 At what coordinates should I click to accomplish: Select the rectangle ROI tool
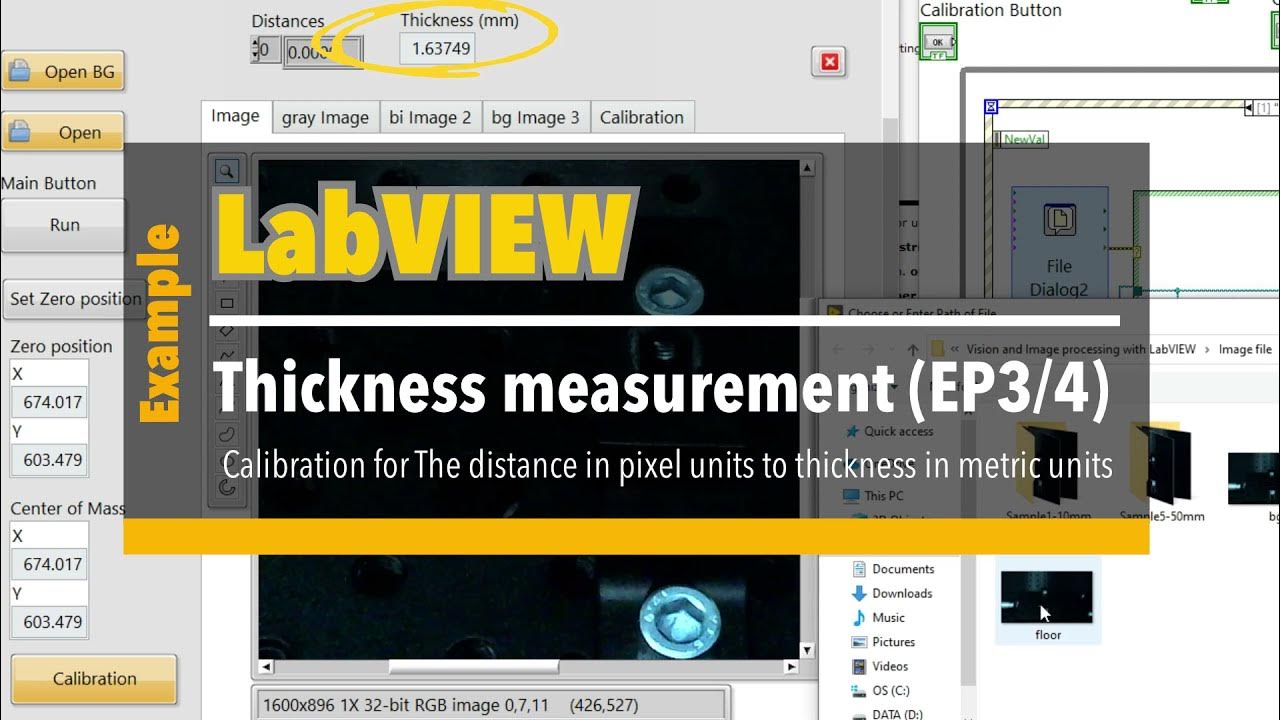tap(227, 303)
